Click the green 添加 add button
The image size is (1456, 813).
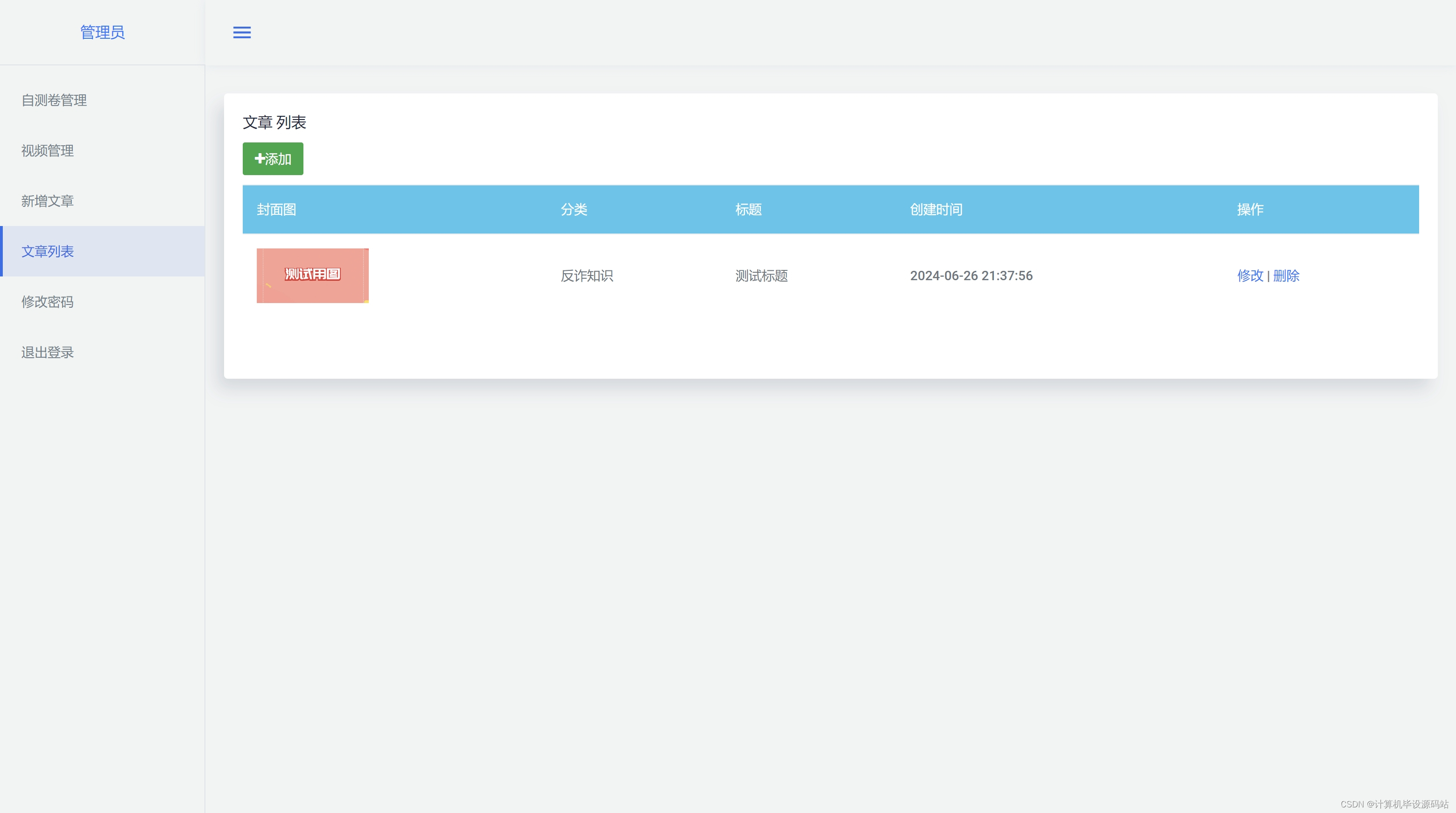click(273, 159)
